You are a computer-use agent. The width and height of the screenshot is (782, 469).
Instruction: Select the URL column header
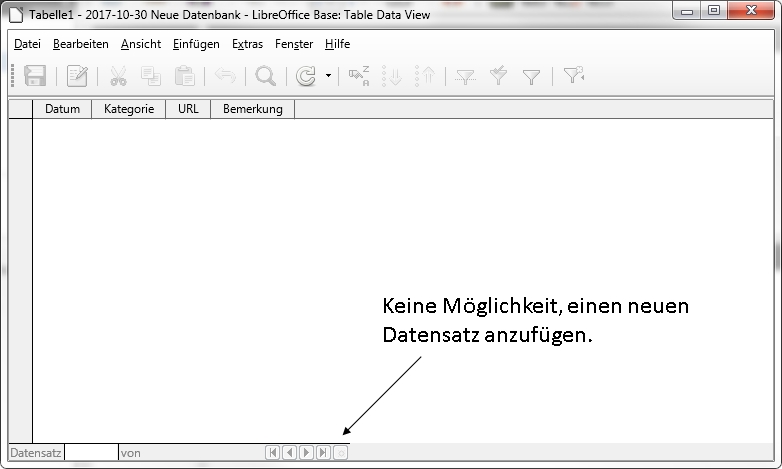pos(188,109)
